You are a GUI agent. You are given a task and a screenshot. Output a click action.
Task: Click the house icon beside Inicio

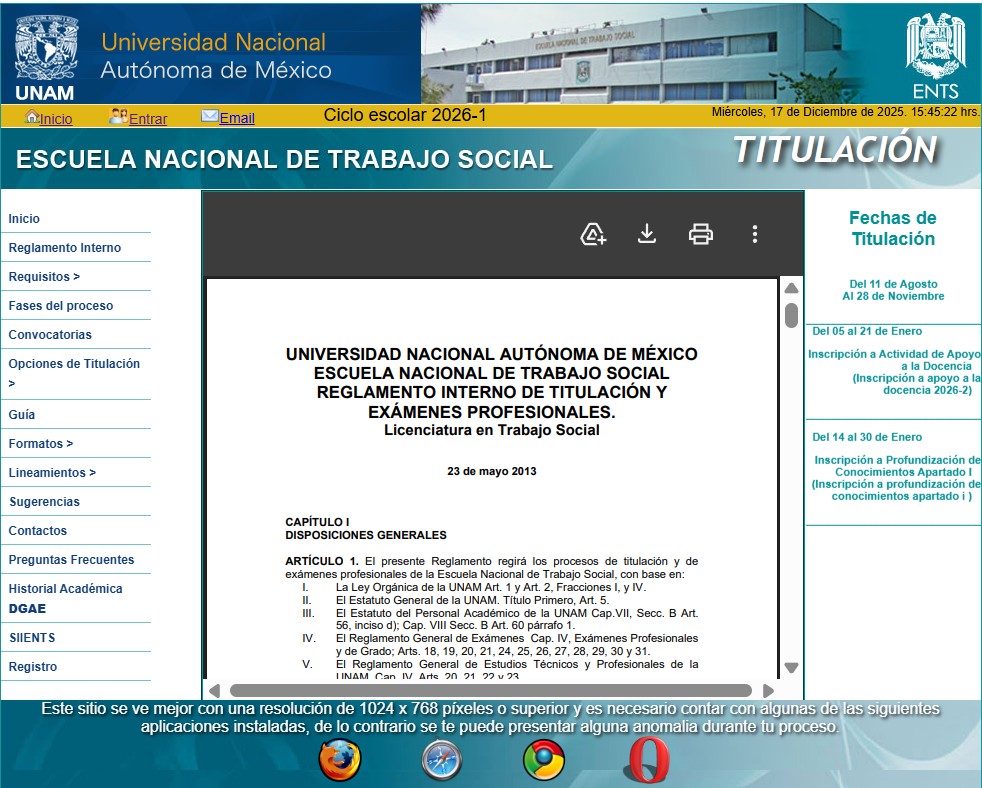pyautogui.click(x=32, y=117)
